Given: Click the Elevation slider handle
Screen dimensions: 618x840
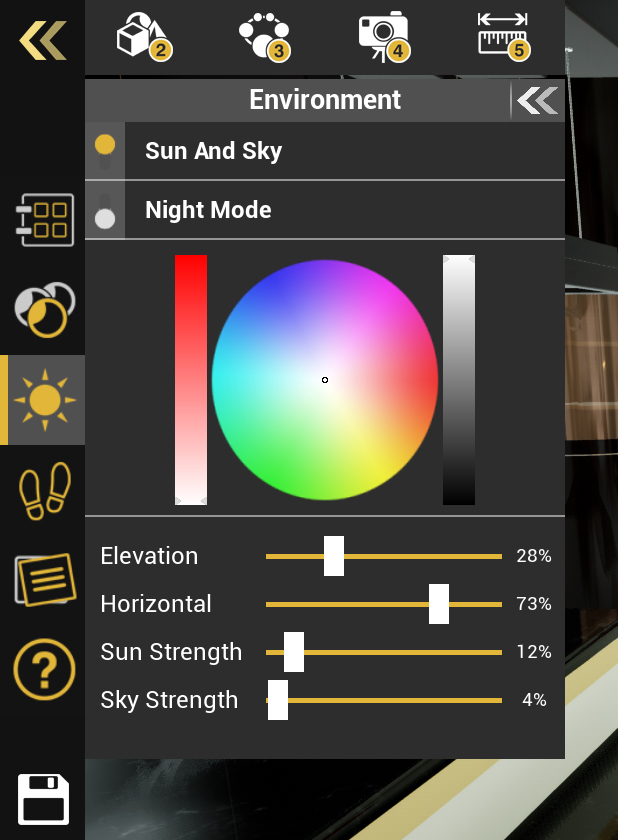Looking at the screenshot, I should click(334, 556).
